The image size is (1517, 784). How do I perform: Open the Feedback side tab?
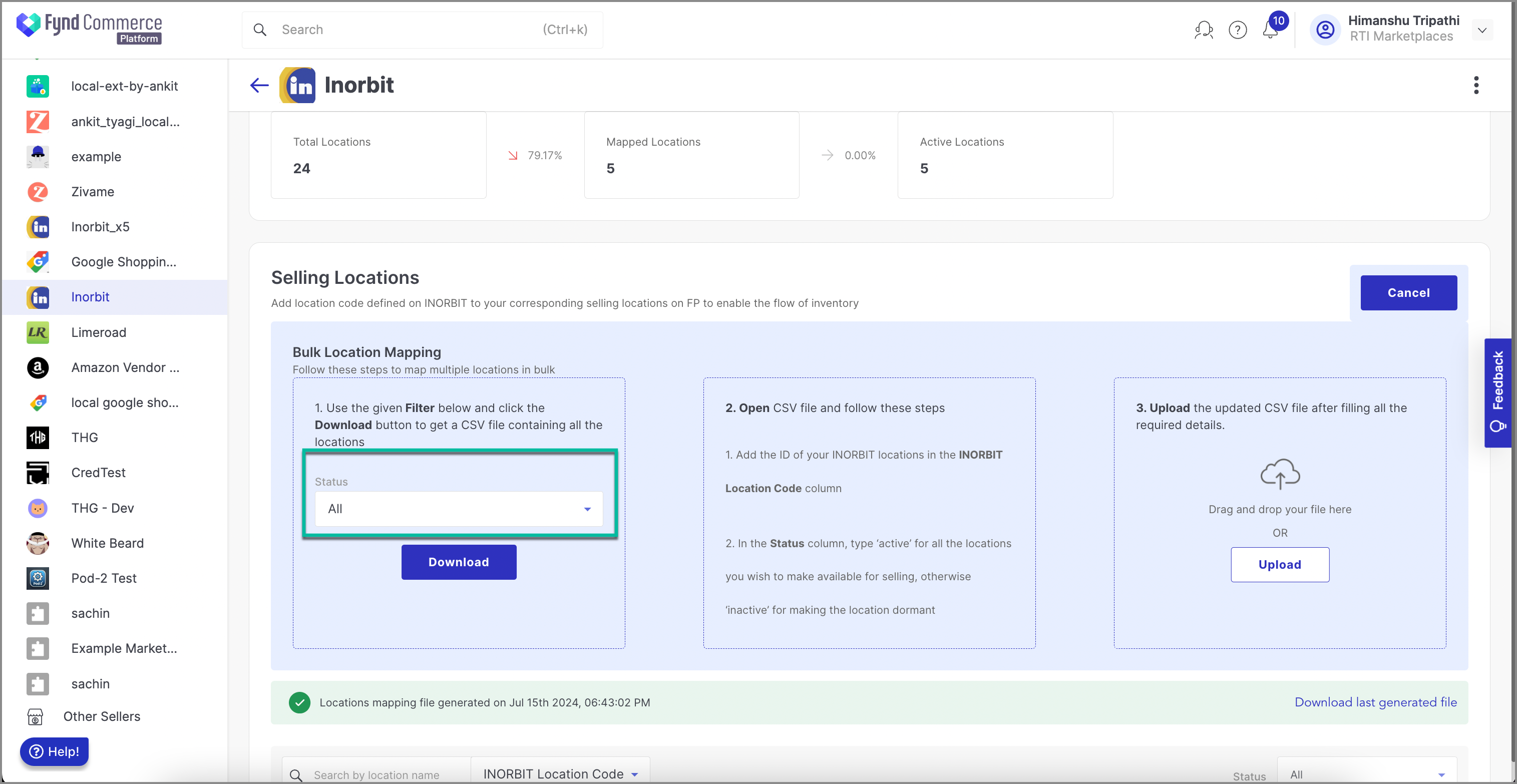pyautogui.click(x=1497, y=393)
